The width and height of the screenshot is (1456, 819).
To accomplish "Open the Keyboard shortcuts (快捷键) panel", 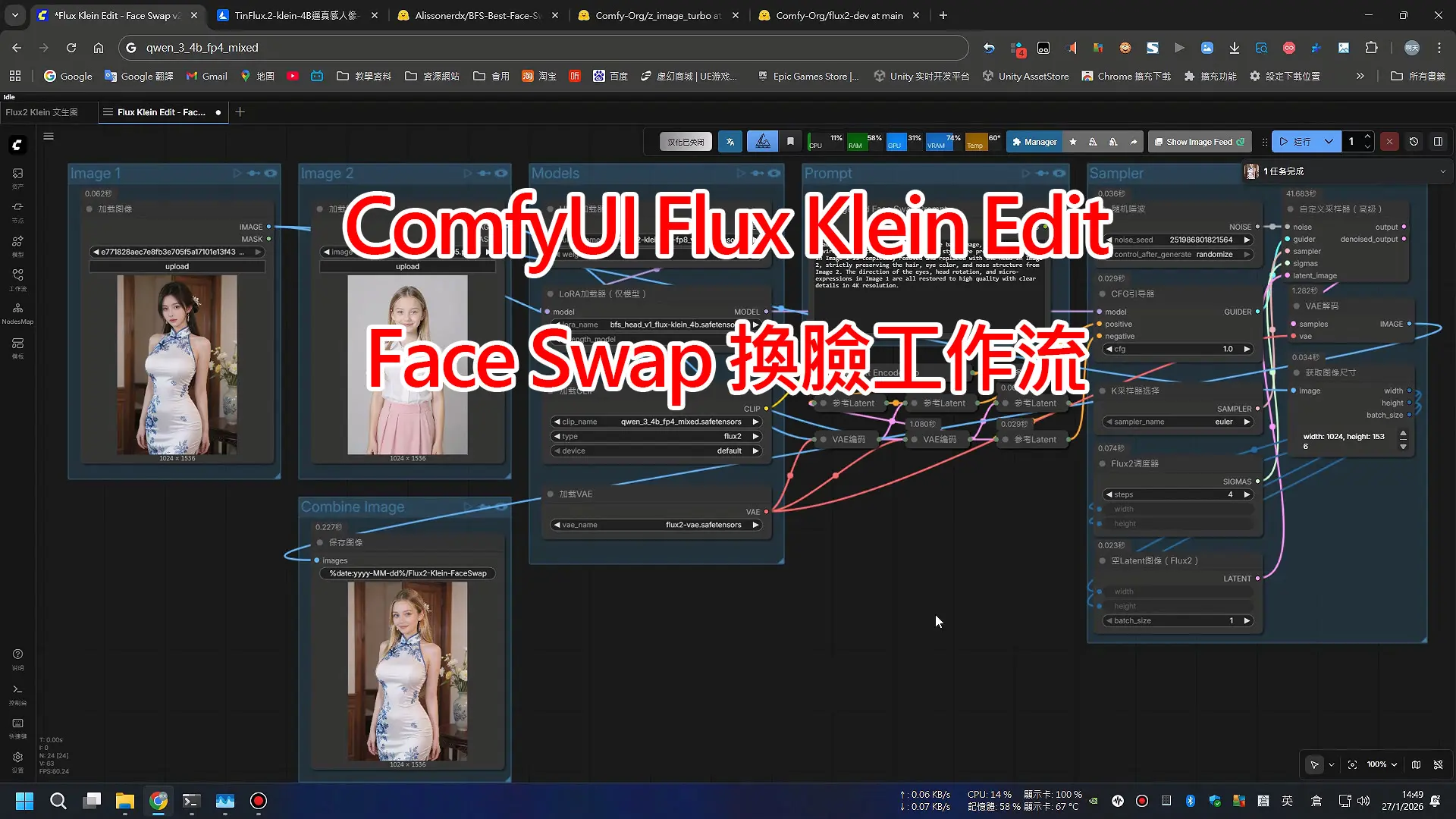I will click(17, 728).
